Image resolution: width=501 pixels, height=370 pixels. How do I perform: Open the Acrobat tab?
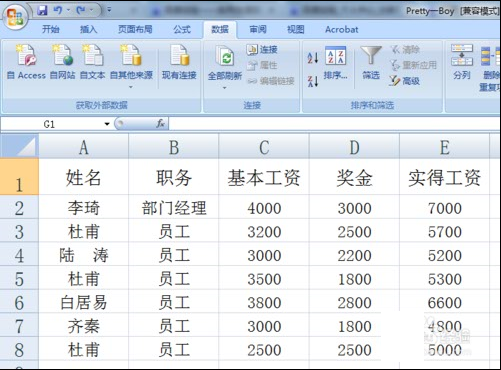point(342,29)
